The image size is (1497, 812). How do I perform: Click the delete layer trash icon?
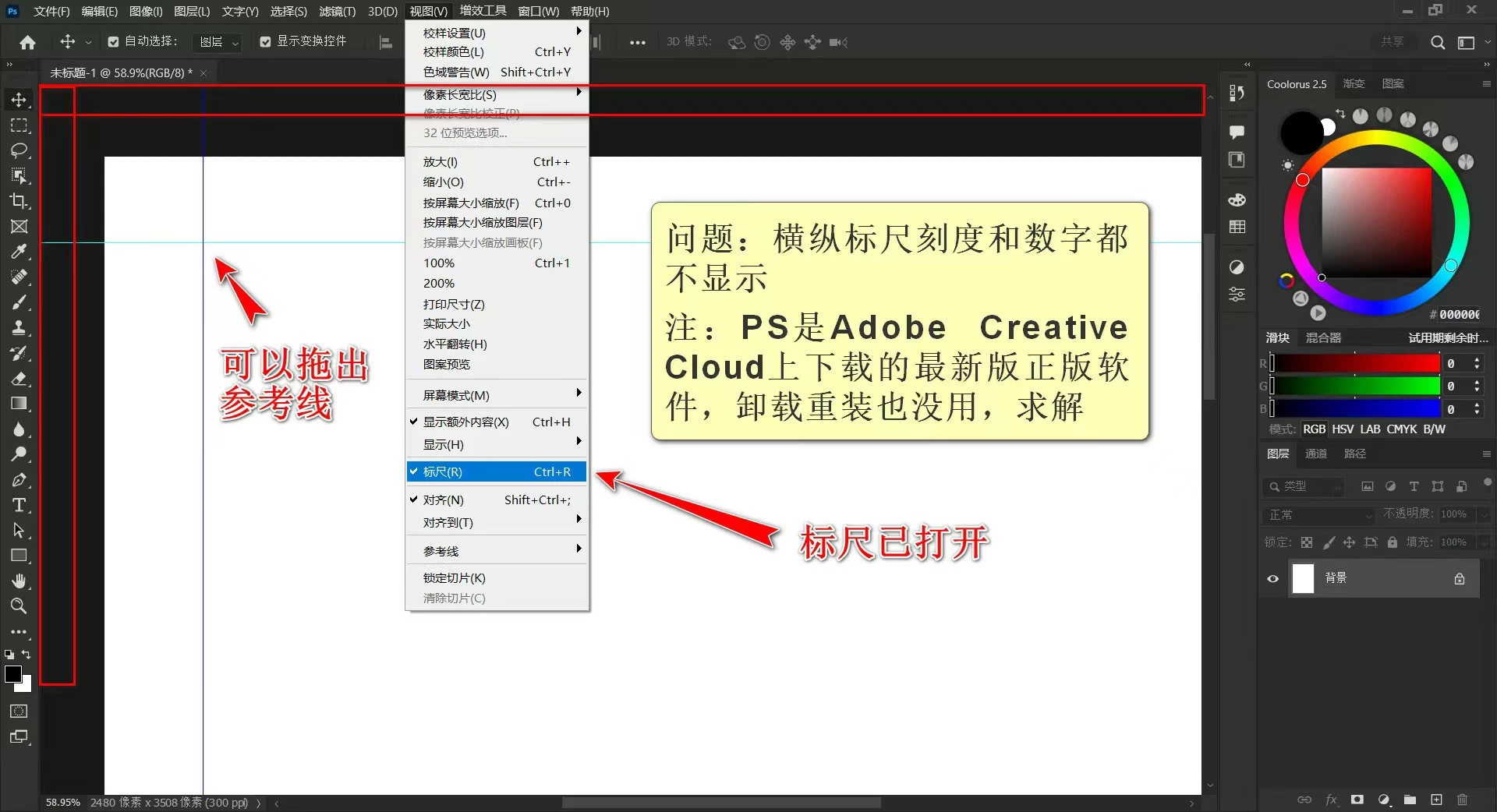coord(1462,800)
